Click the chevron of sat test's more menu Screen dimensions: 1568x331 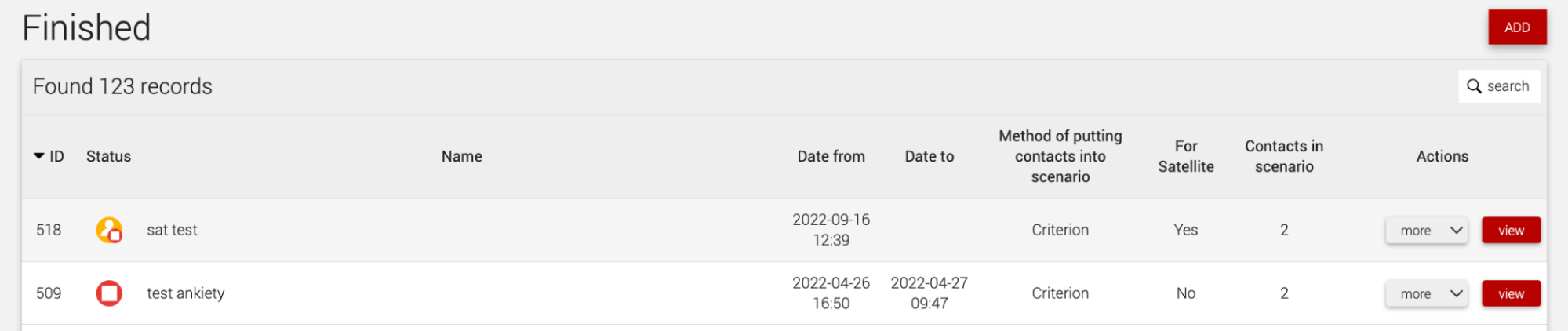pos(1457,231)
